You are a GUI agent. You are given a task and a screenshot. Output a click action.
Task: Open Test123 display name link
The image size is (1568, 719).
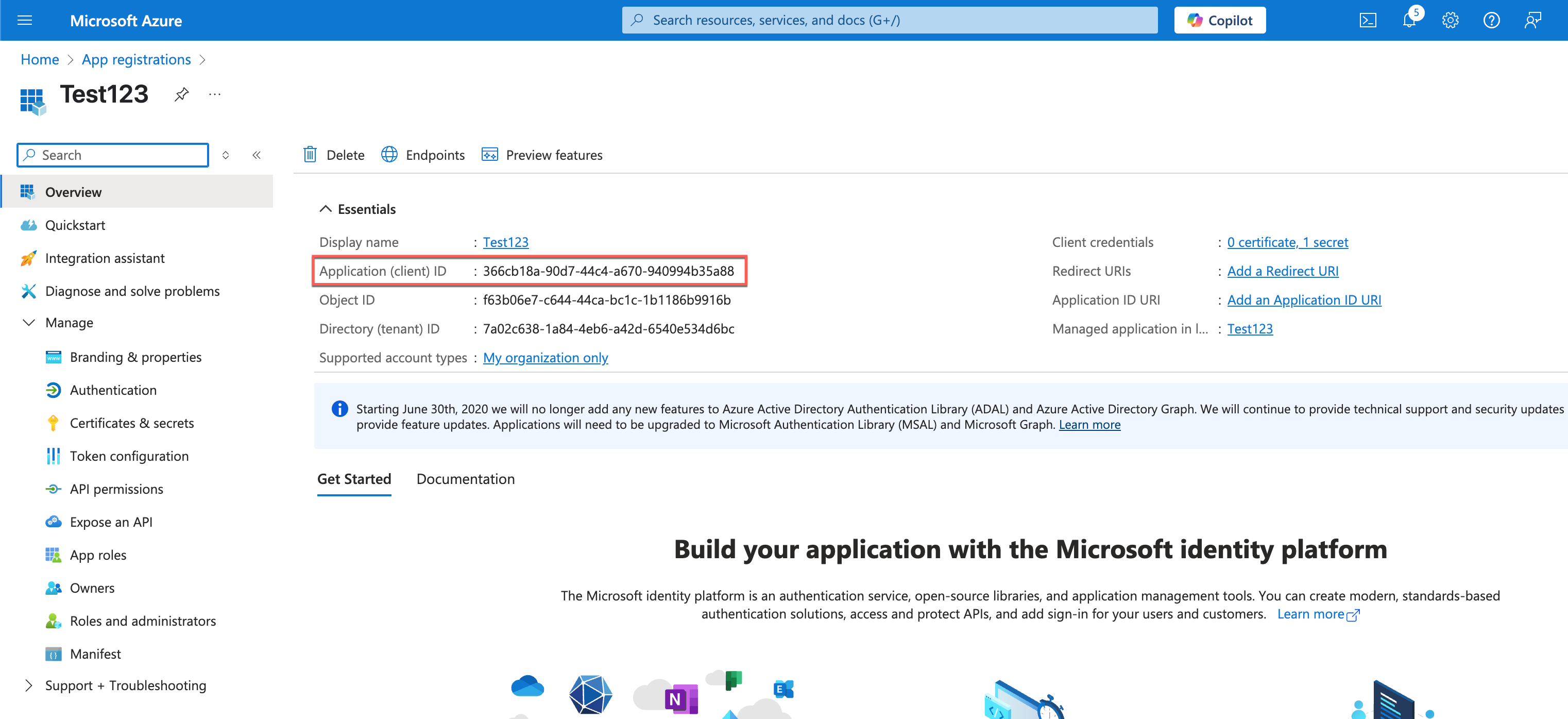coord(505,242)
